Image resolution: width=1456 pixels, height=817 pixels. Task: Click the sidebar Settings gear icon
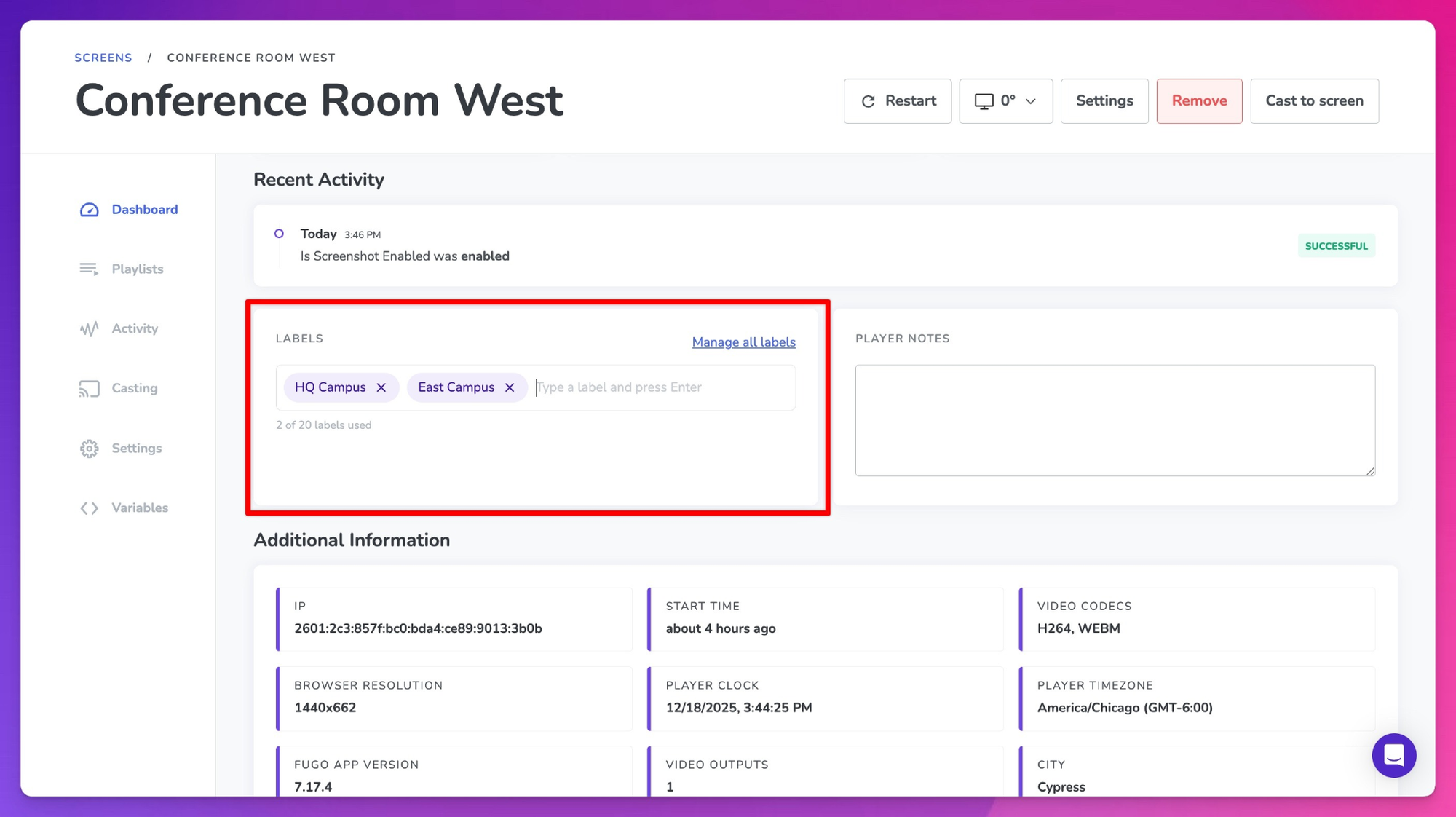tap(89, 449)
